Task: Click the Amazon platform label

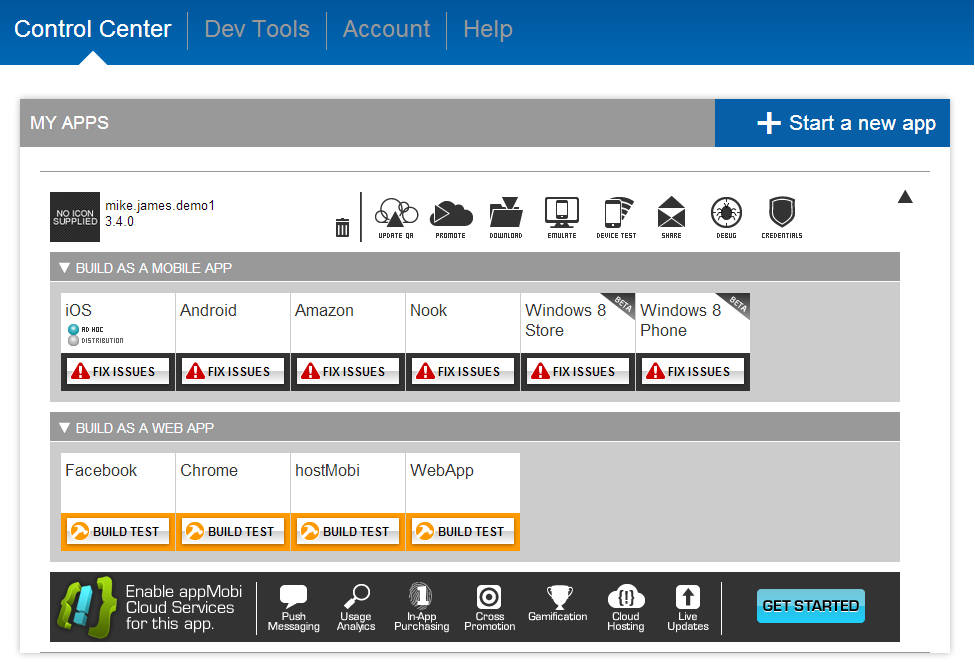Action: [x=324, y=310]
